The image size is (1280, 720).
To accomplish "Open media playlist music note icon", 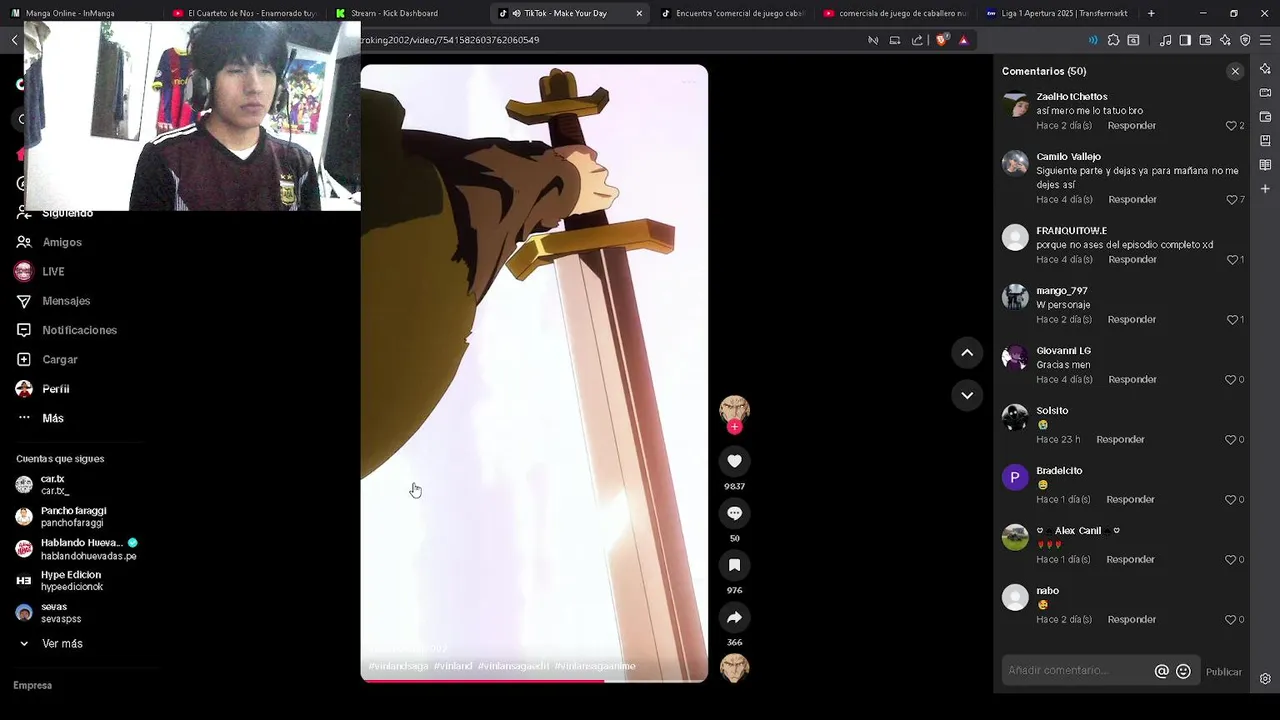I will tap(1165, 40).
